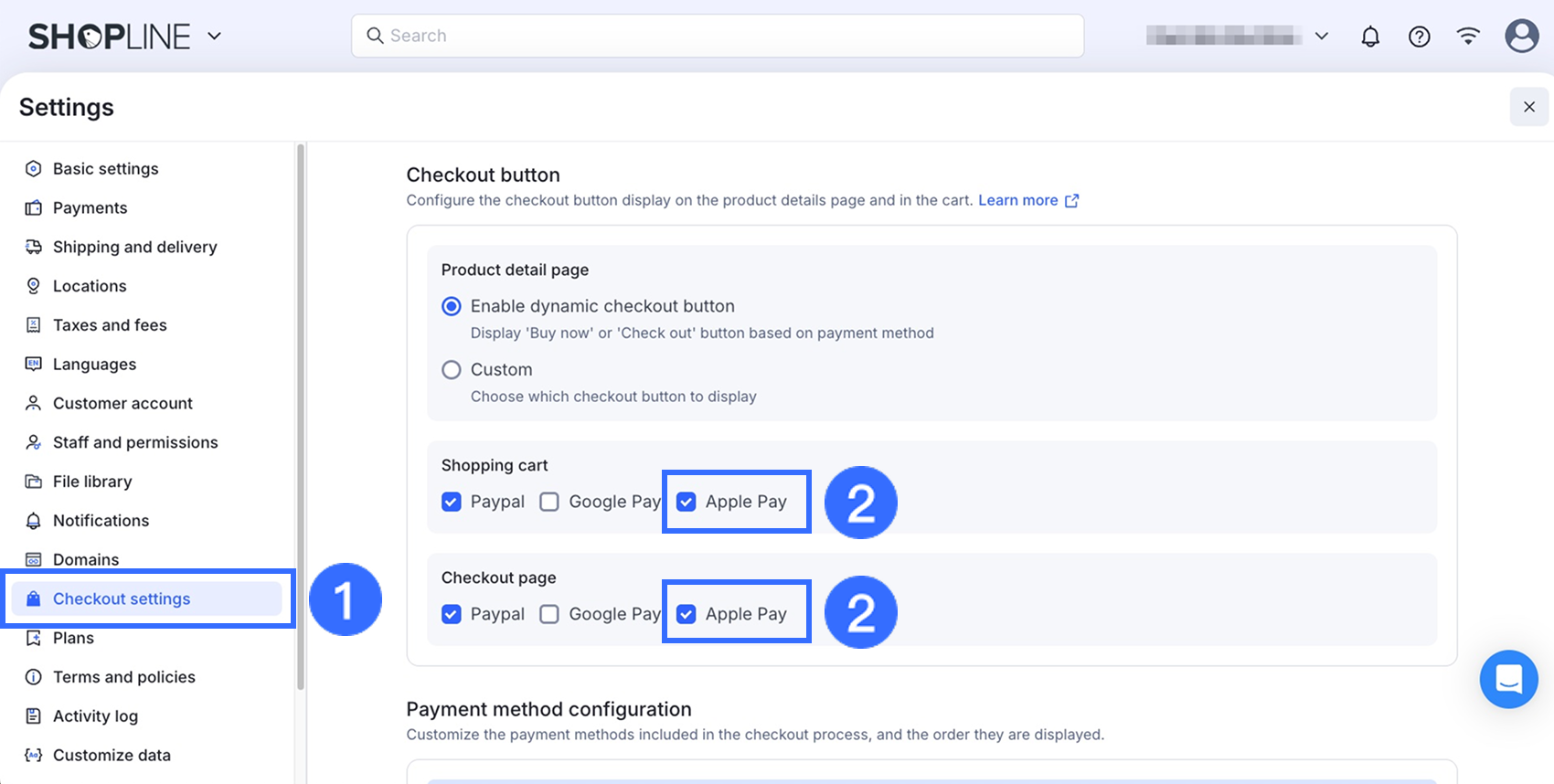Image resolution: width=1554 pixels, height=784 pixels.
Task: Open the live chat bubble
Action: point(1508,679)
